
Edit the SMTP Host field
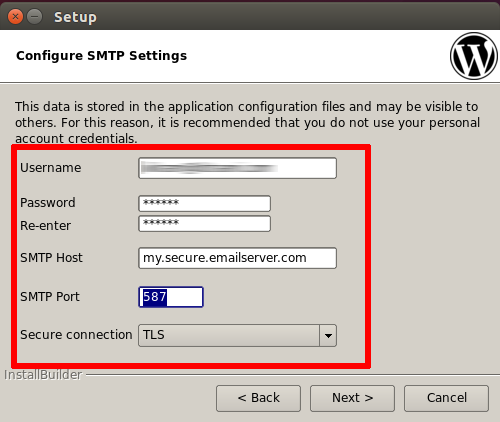tap(237, 258)
